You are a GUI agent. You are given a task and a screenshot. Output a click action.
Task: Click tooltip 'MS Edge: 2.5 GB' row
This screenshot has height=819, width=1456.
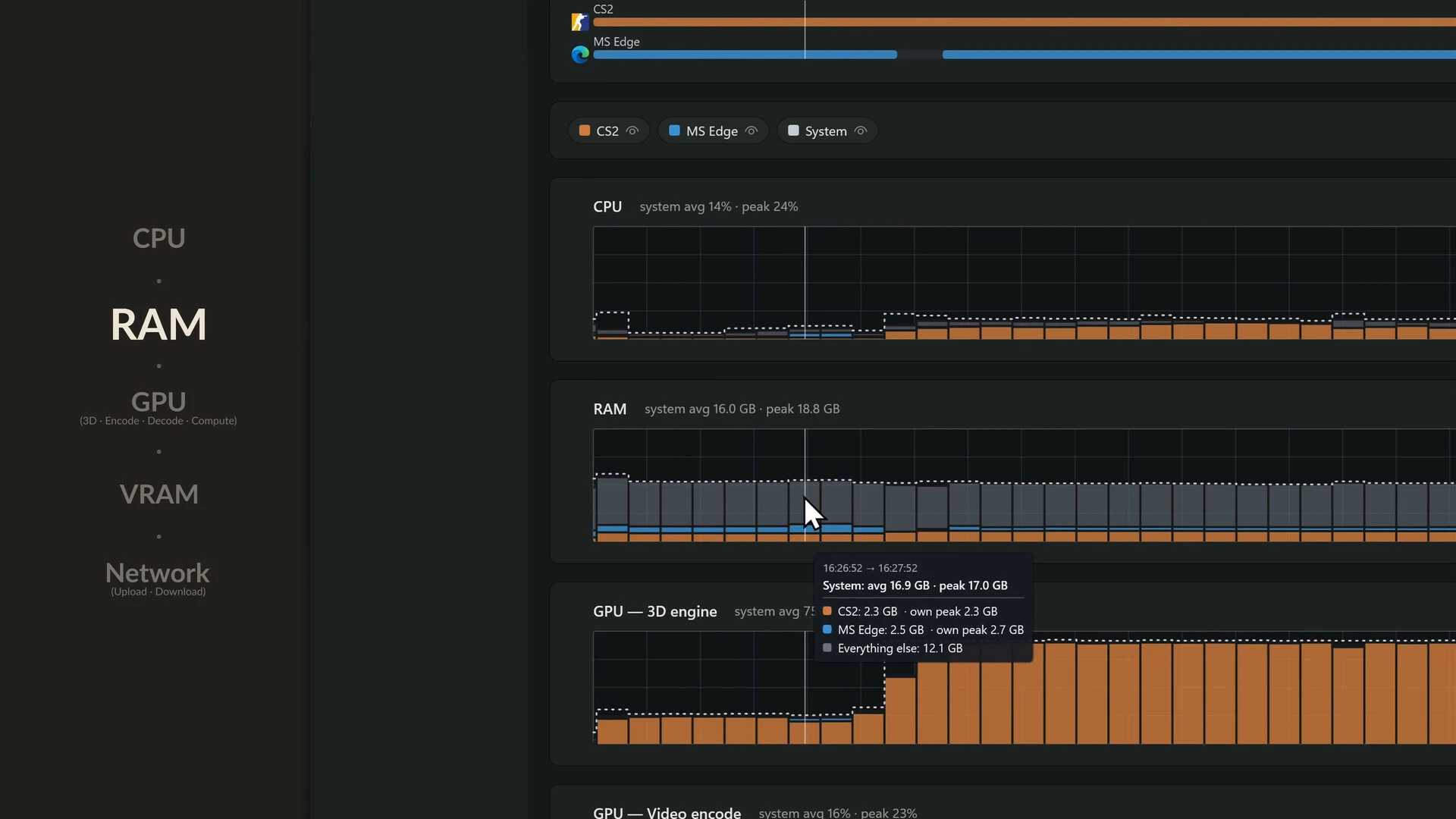(923, 630)
